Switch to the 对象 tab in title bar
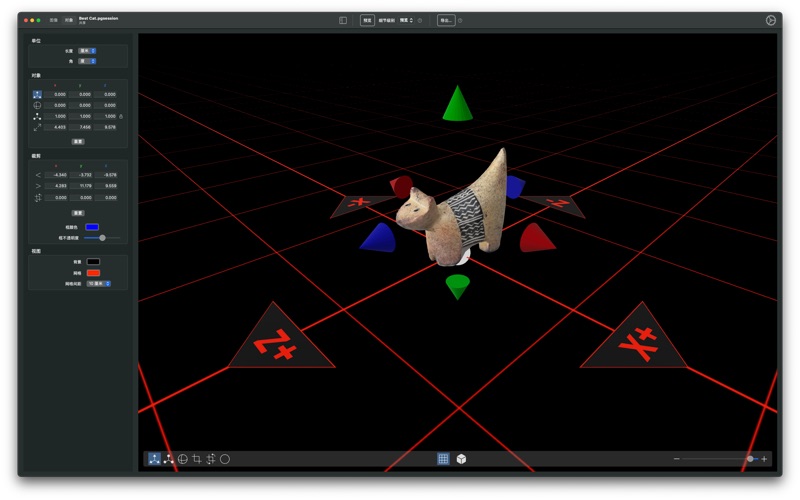 click(69, 20)
